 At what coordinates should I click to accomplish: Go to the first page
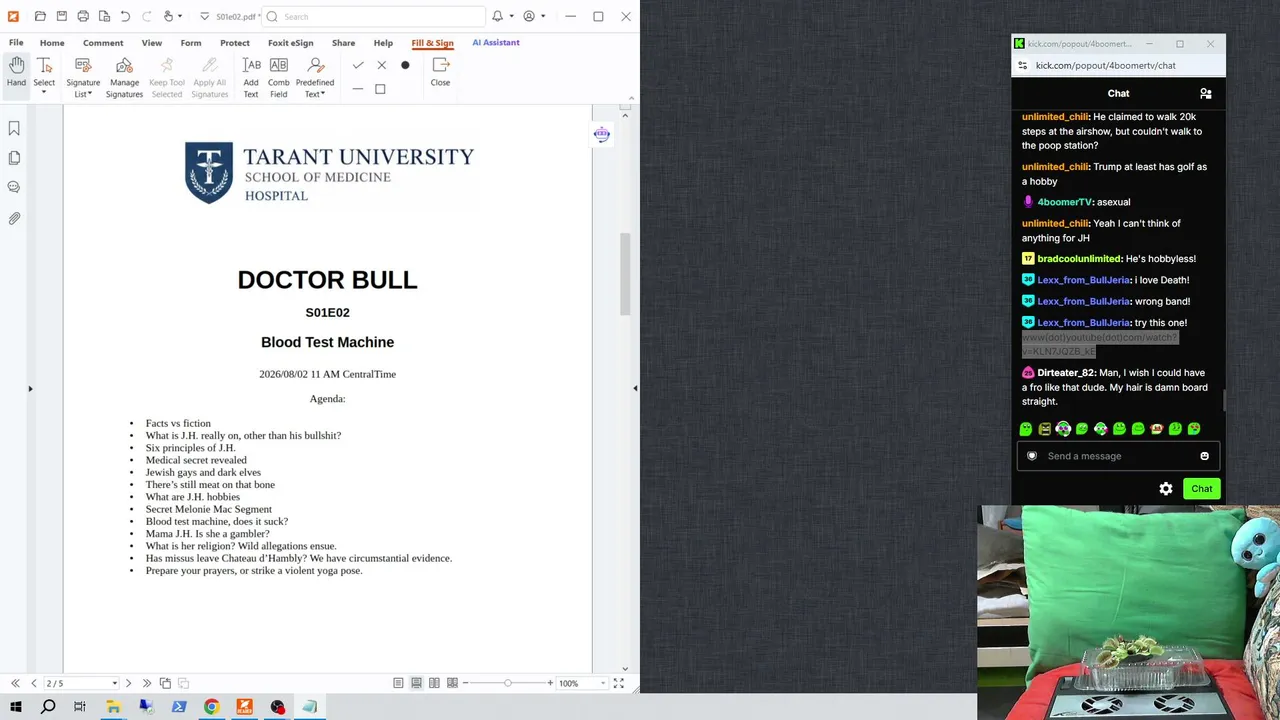tap(15, 683)
